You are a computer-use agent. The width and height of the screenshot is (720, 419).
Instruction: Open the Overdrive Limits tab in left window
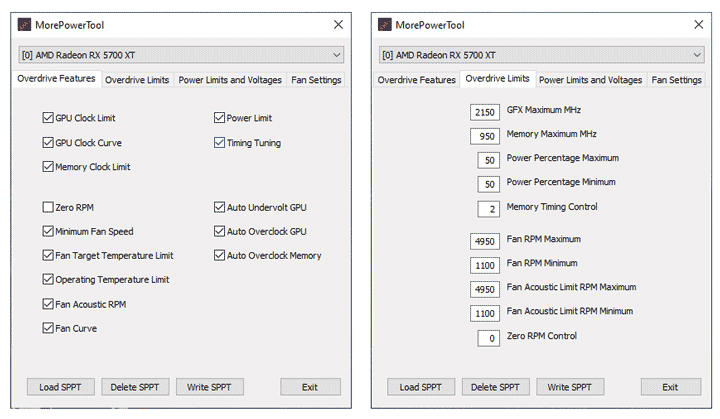point(137,80)
